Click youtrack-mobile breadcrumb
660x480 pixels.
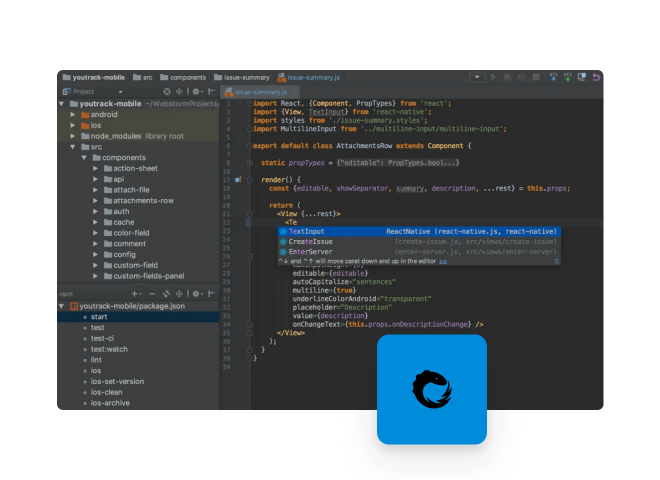94,77
